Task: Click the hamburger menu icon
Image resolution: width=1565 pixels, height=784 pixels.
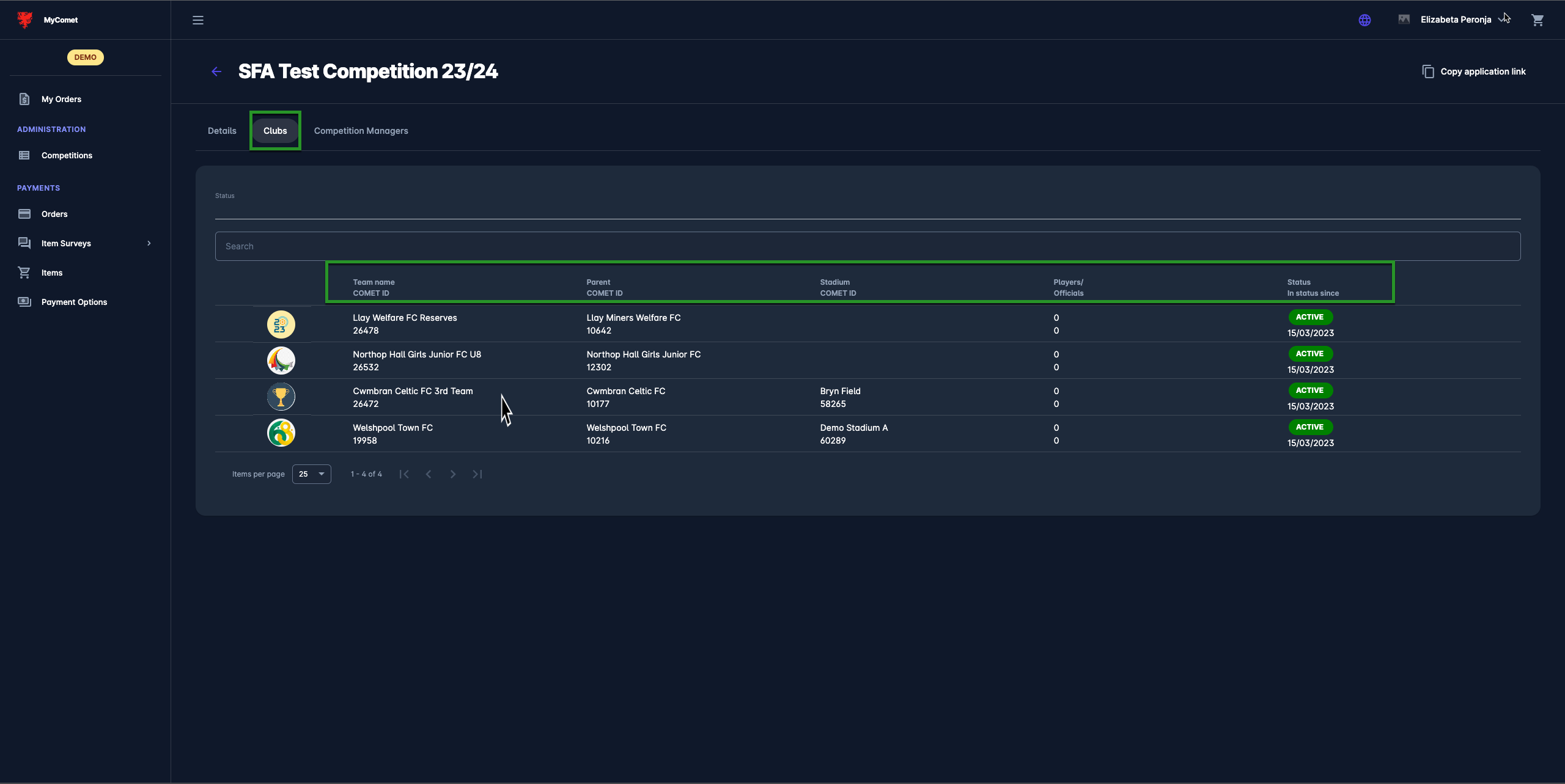Action: [198, 20]
